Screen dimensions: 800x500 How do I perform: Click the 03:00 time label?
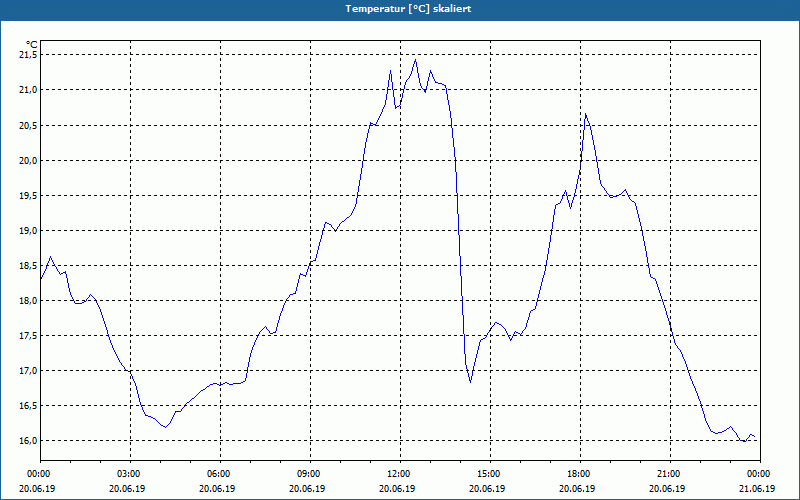tap(131, 474)
